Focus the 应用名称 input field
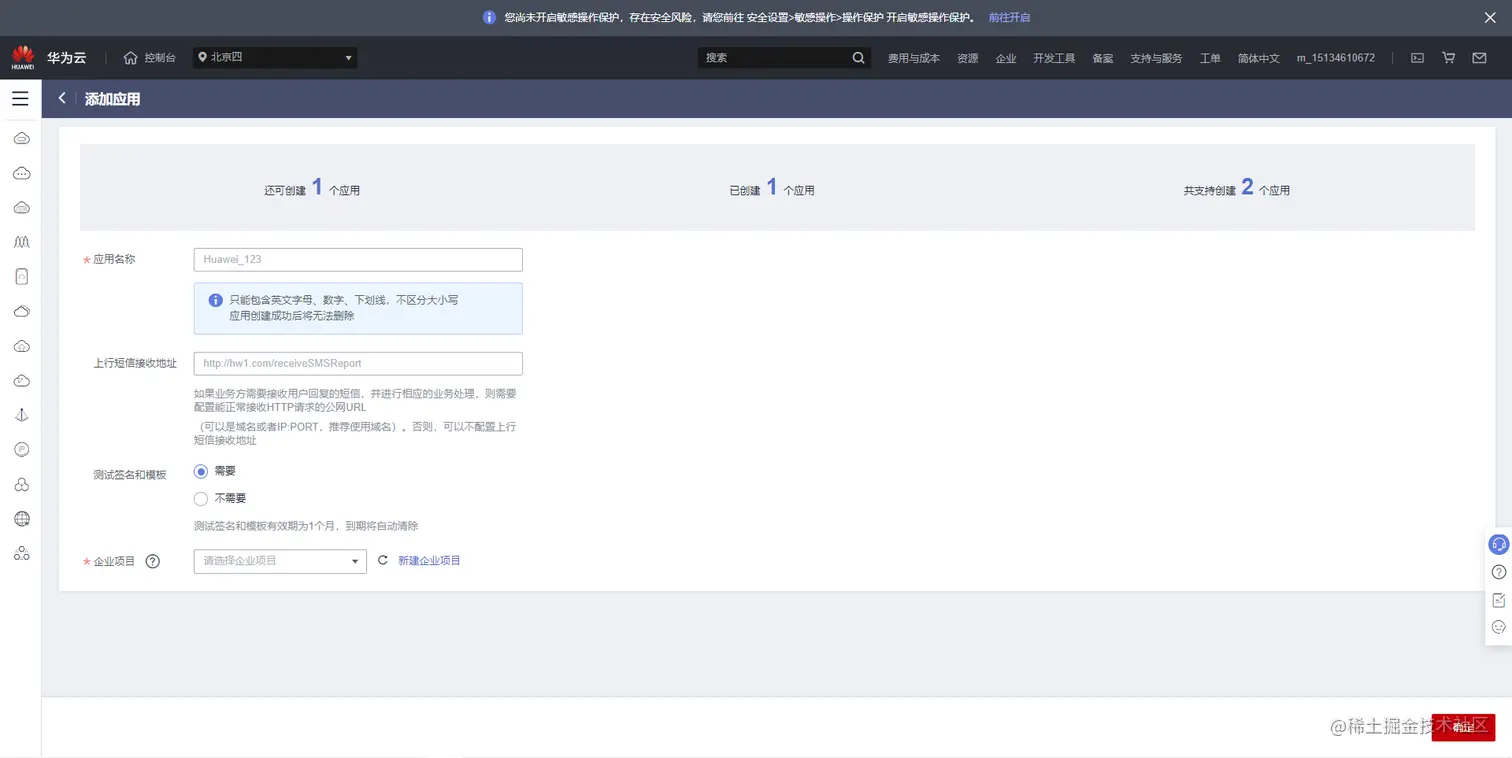The width and height of the screenshot is (1512, 758). (358, 260)
